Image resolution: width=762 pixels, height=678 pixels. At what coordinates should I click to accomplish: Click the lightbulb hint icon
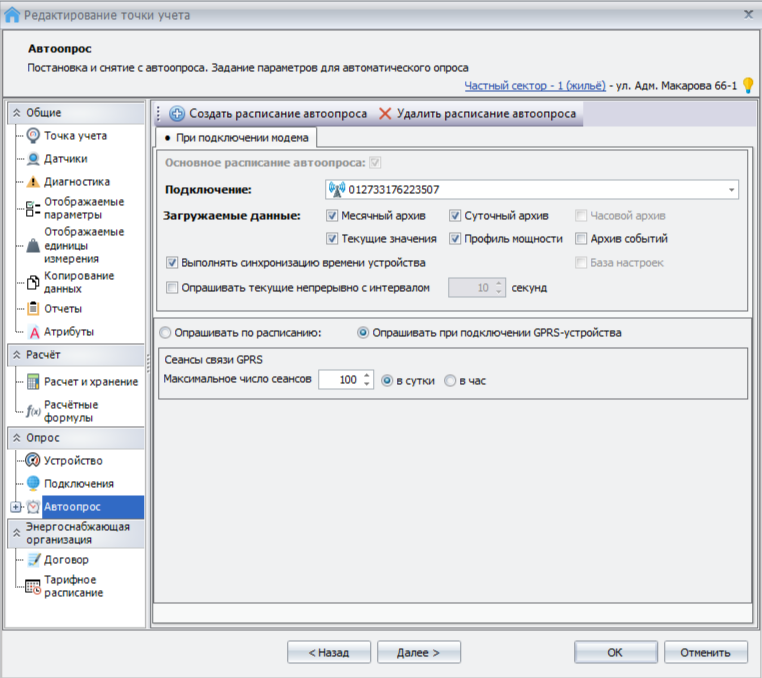tap(748, 86)
